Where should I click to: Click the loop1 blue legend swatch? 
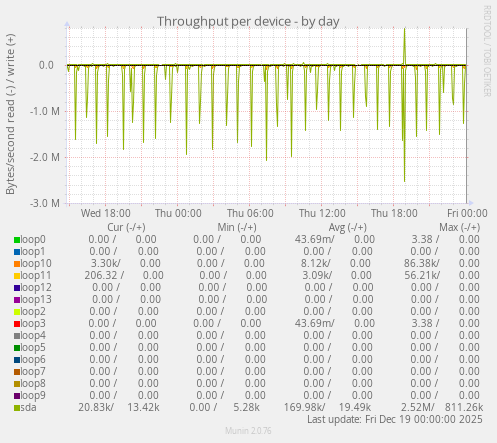[x=17, y=252]
